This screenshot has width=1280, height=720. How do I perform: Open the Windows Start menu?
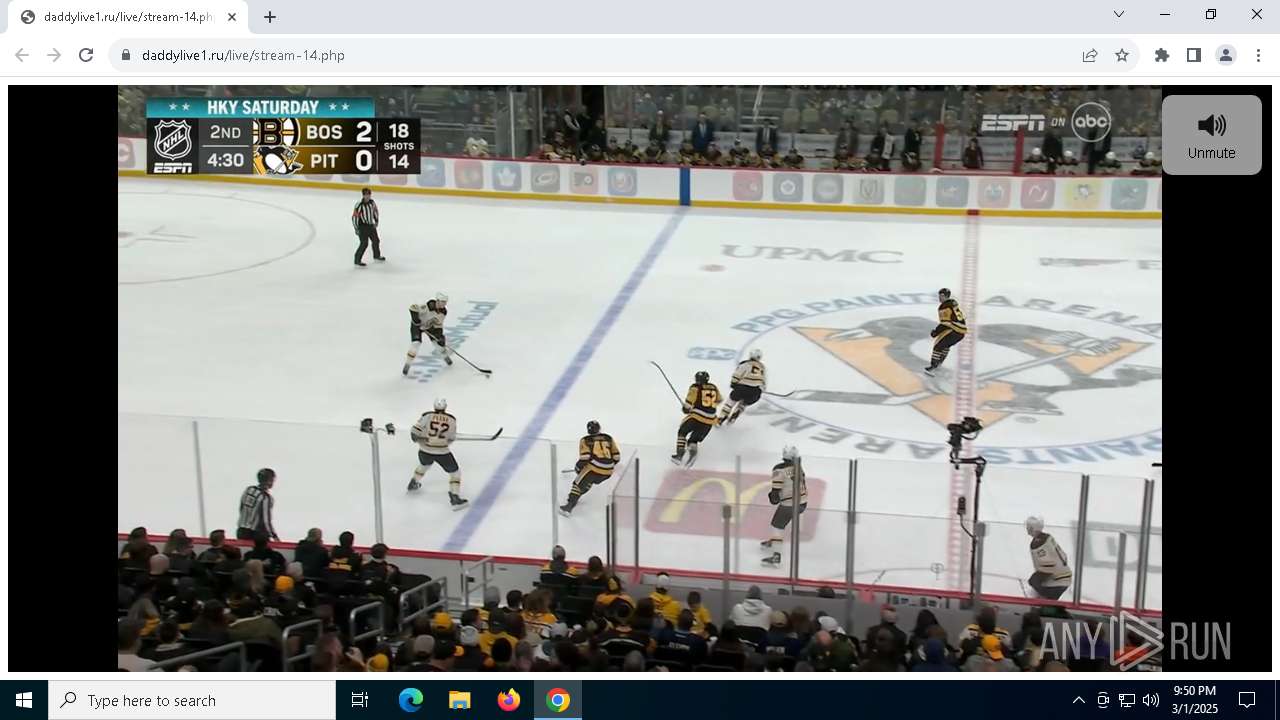24,700
